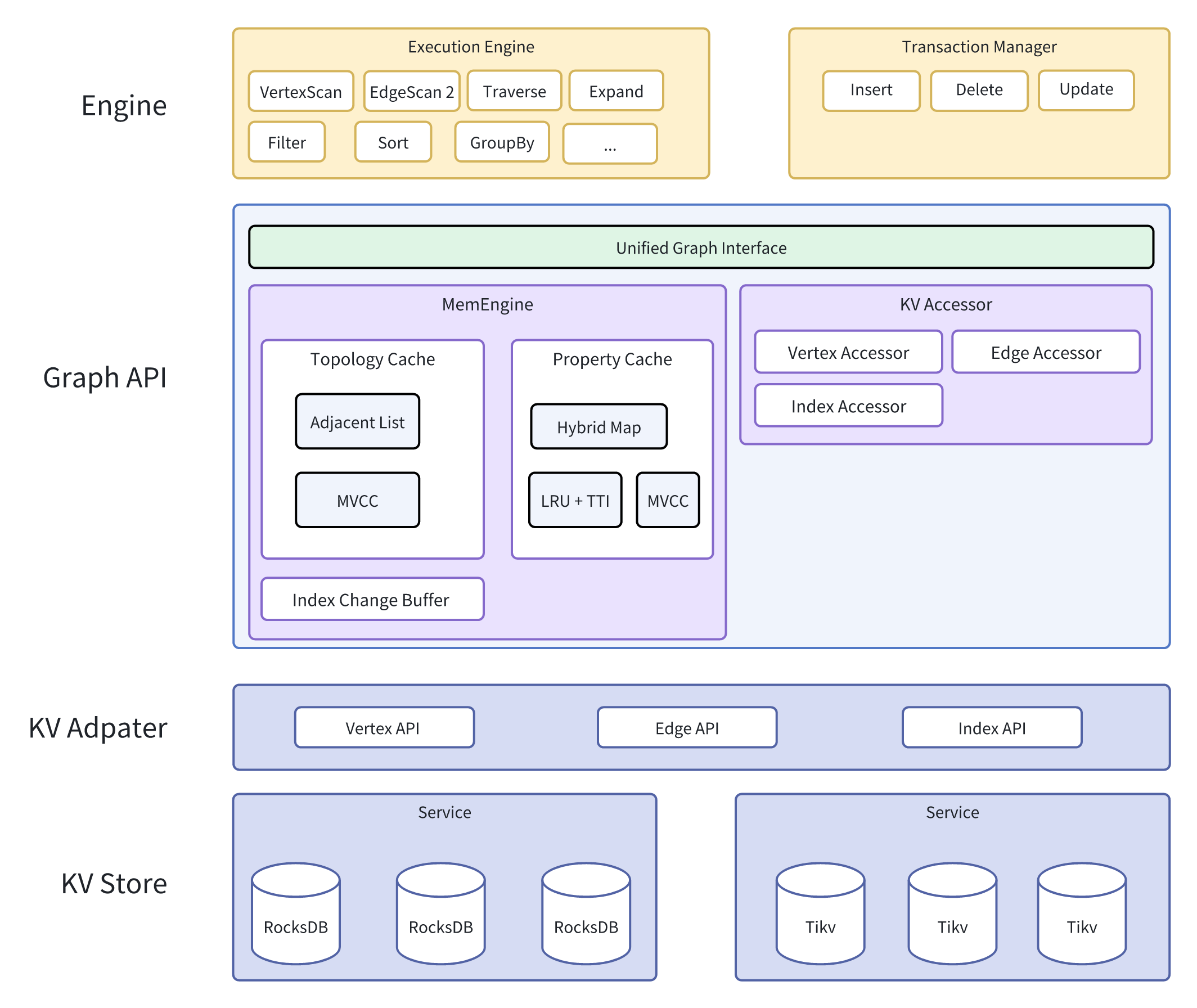This screenshot has height=1008, width=1197.
Task: Click the Index Change Buffer box
Action: 372,600
